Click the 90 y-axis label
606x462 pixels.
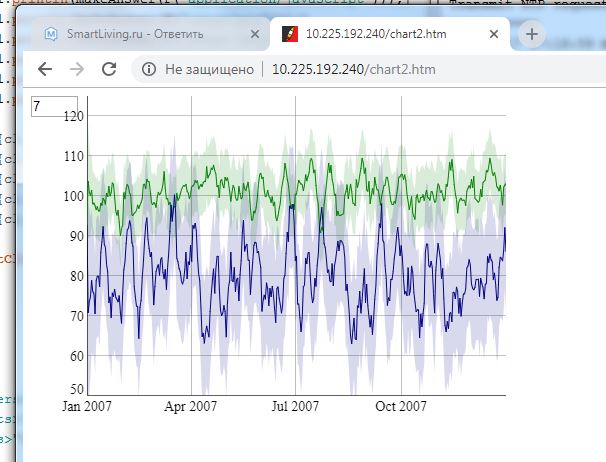pos(77,236)
